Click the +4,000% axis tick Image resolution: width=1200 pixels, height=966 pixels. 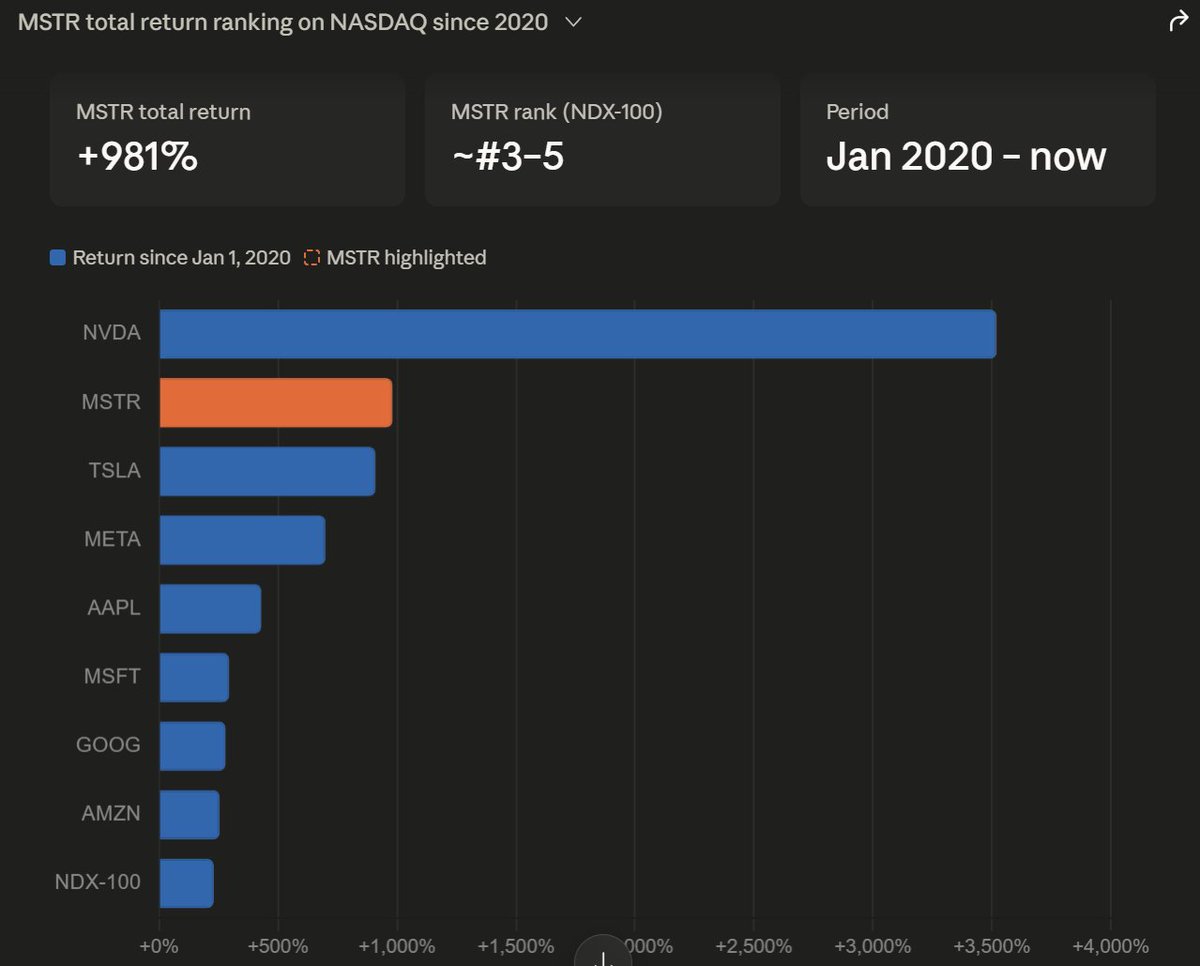tap(1110, 946)
